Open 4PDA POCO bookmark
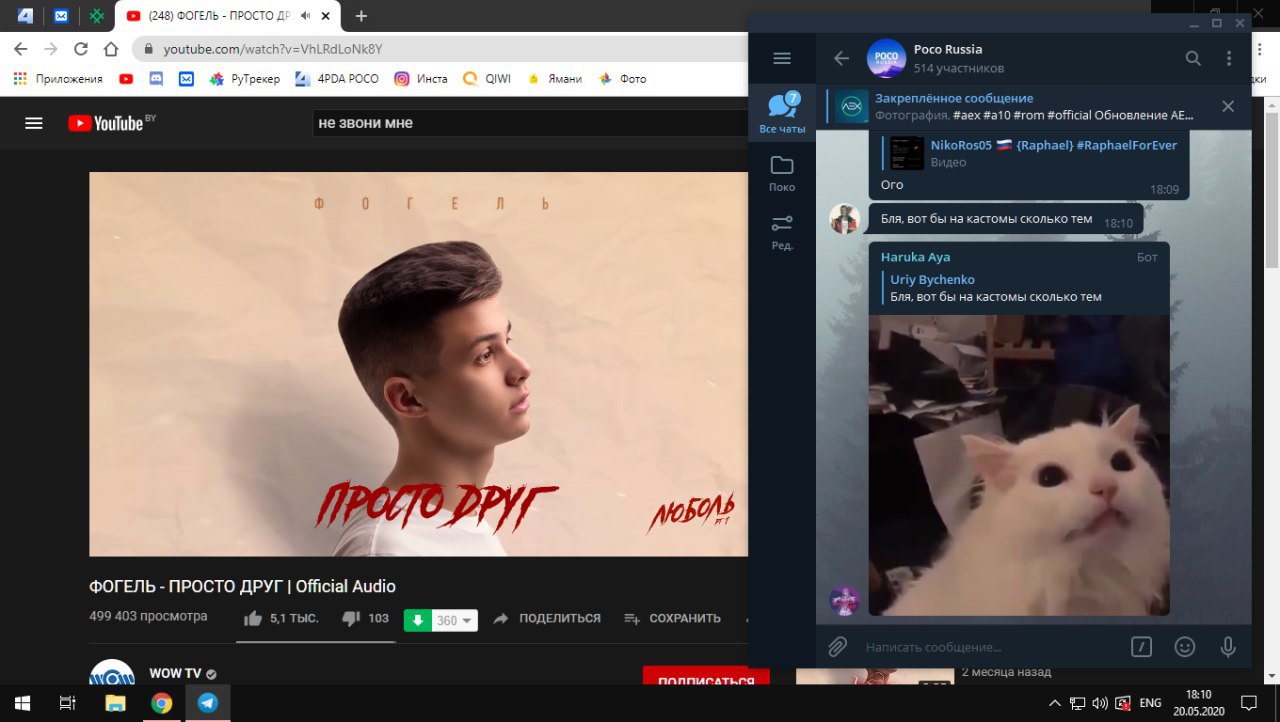Screen dimensions: 1280x722 coord(337,79)
